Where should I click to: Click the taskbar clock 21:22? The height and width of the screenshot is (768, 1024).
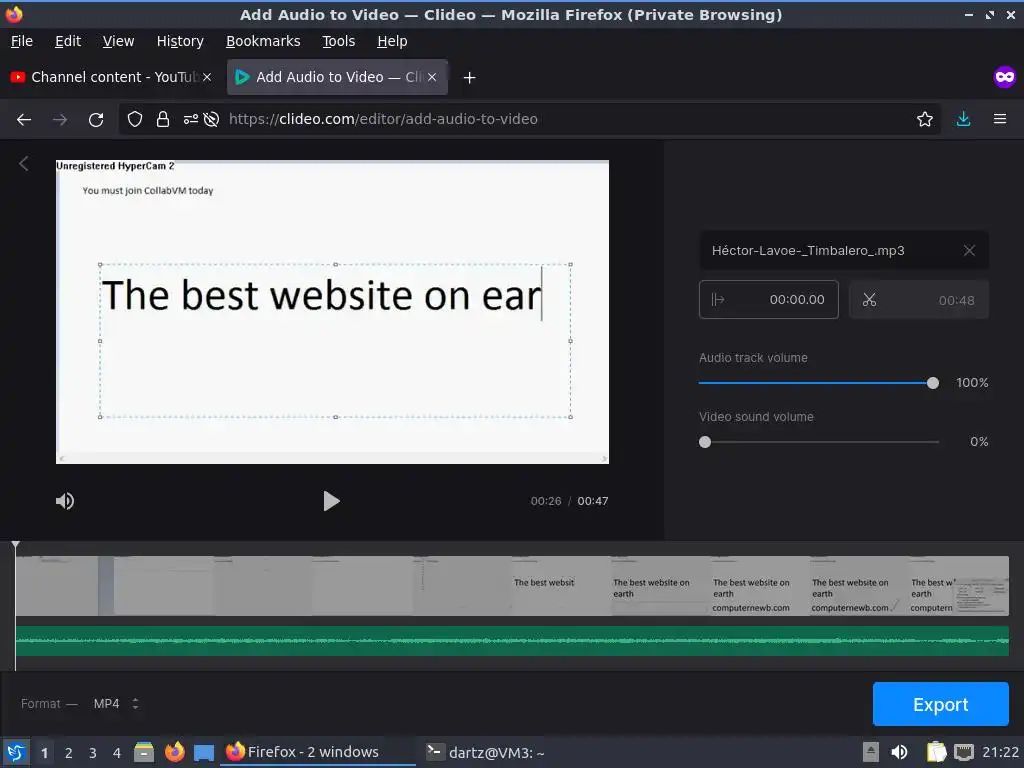pos(1000,752)
